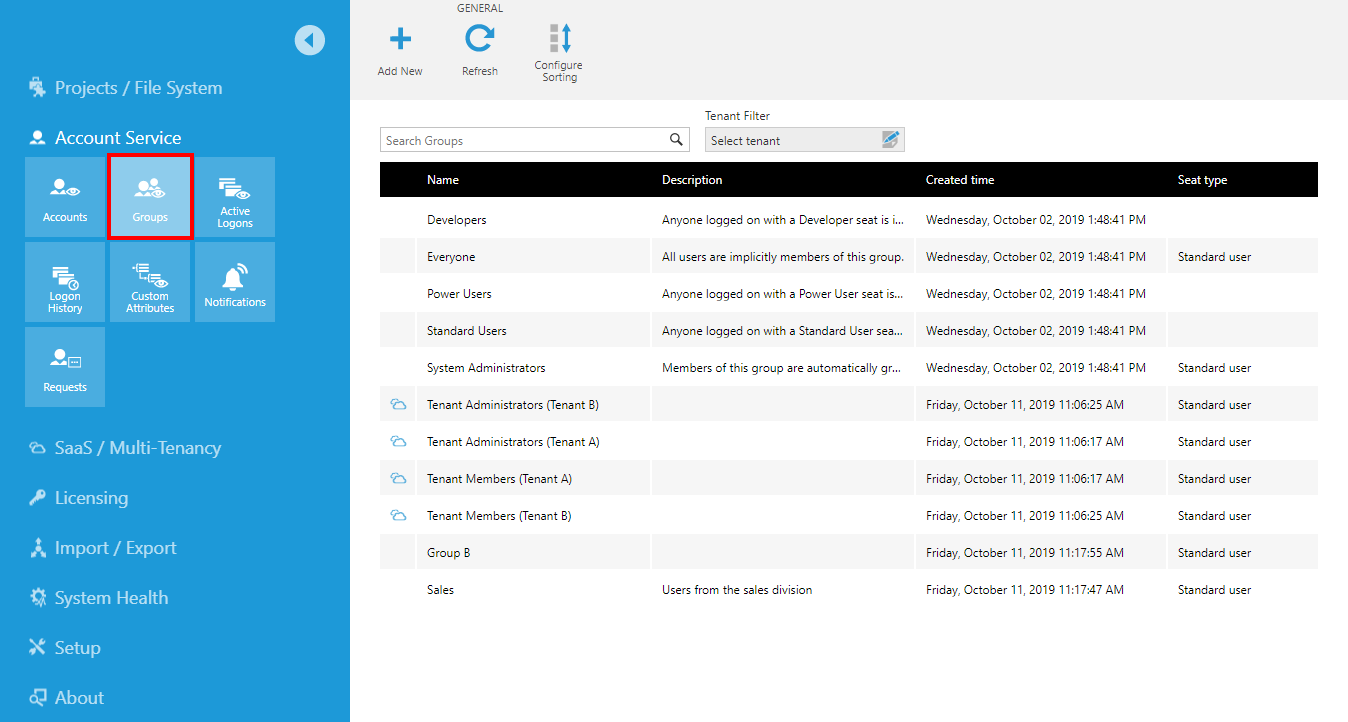1348x722 pixels.
Task: Select the System Administrators group row
Action: 849,368
